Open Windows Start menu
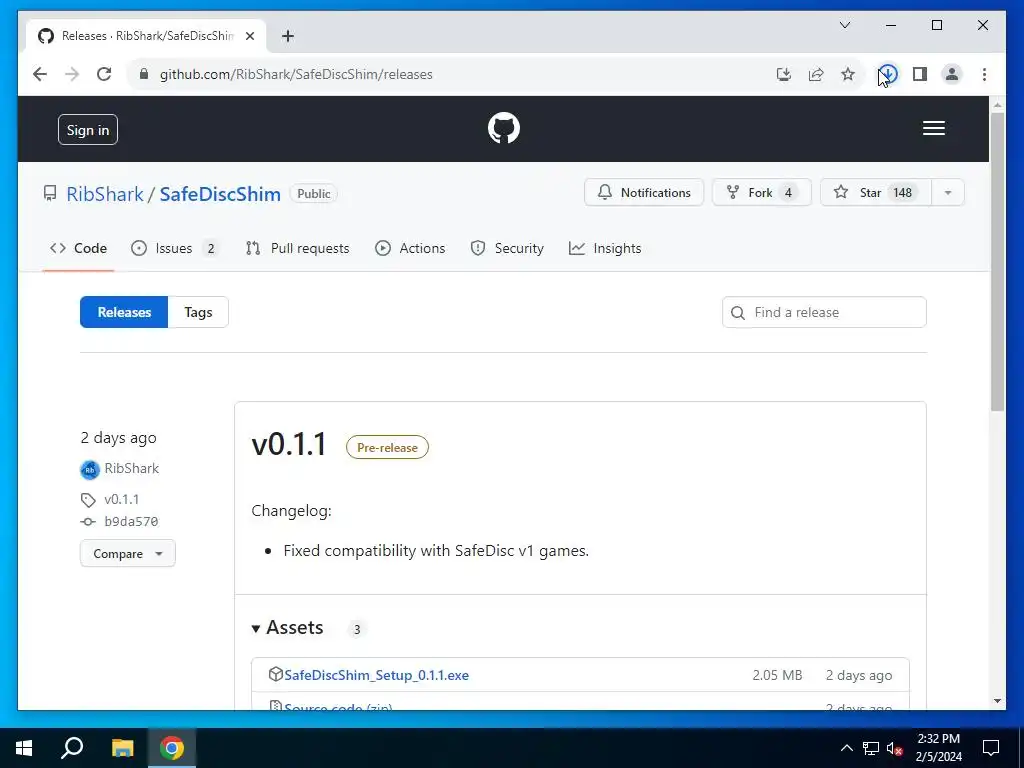The height and width of the screenshot is (768, 1024). coord(24,748)
